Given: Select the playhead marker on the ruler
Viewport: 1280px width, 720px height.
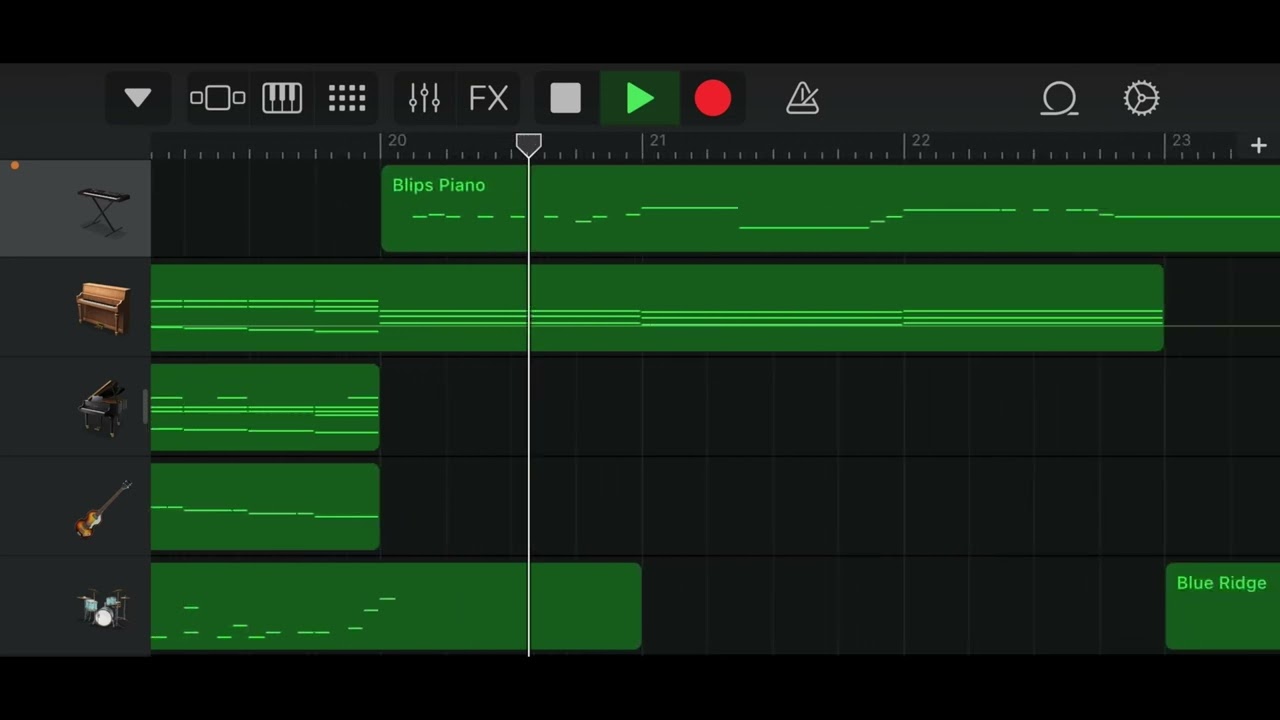Looking at the screenshot, I should (529, 146).
